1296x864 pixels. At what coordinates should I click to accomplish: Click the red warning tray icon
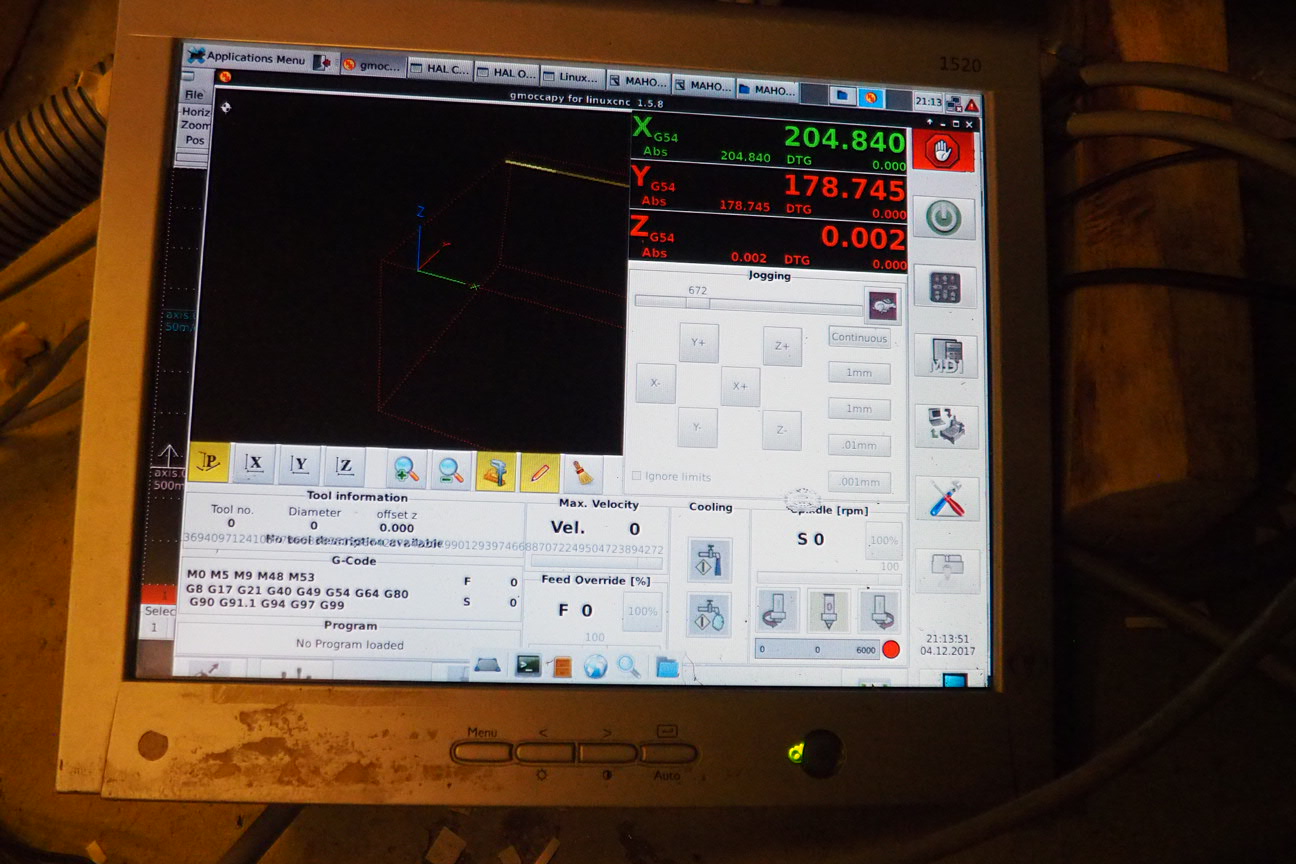pyautogui.click(x=970, y=105)
